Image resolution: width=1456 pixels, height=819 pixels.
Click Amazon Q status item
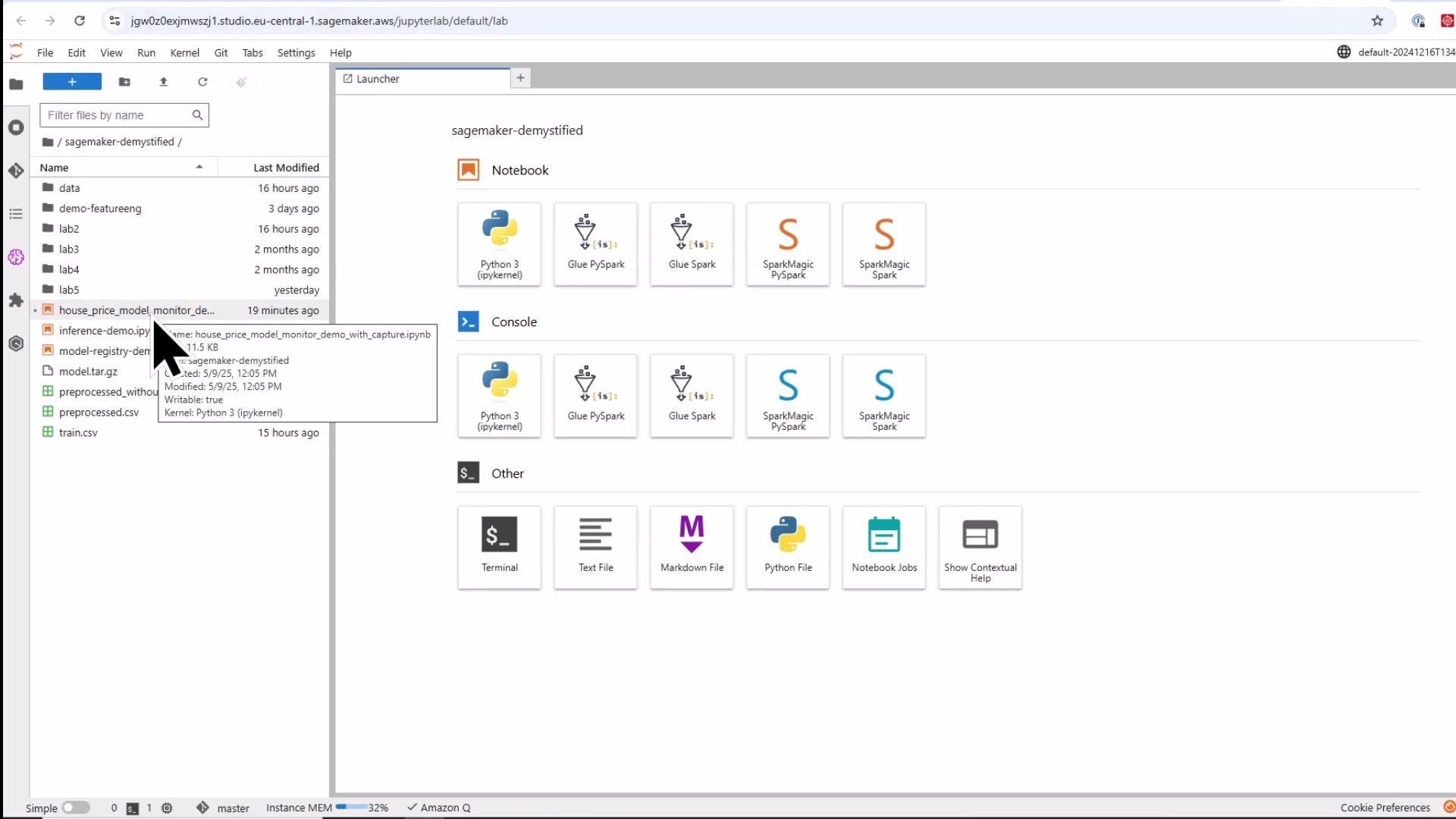click(439, 808)
